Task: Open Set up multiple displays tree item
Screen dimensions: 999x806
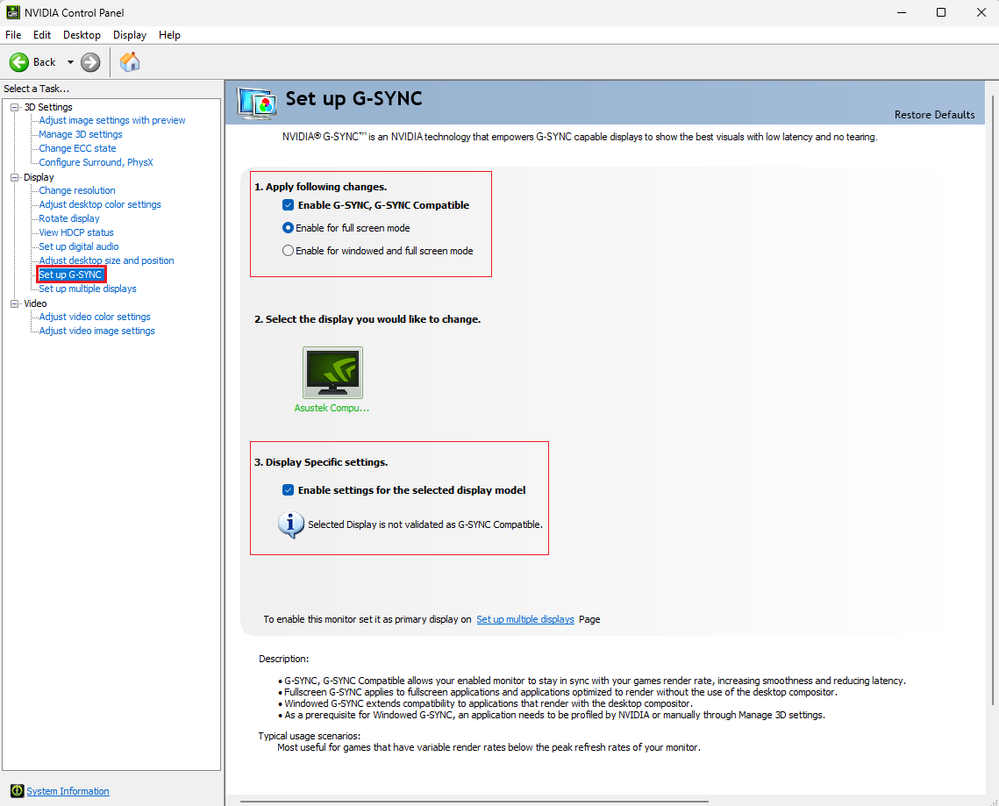Action: pyautogui.click(x=88, y=289)
